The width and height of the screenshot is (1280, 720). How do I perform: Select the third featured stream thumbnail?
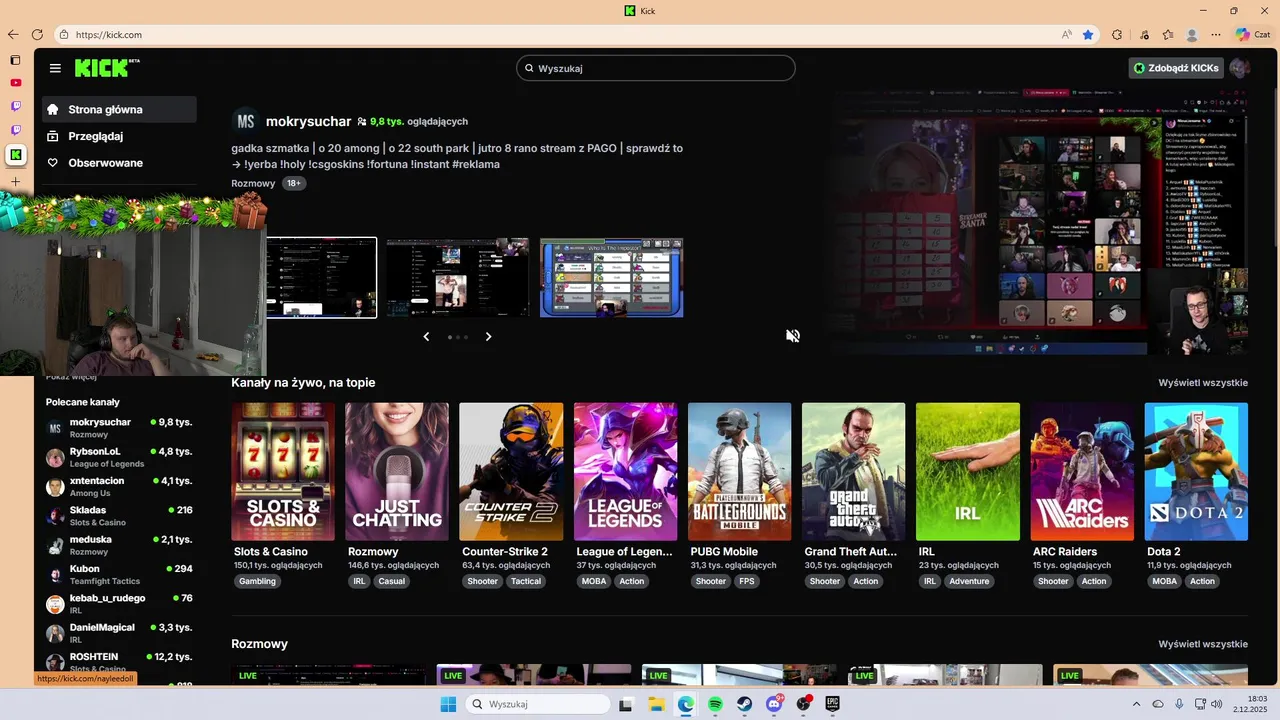coord(612,278)
